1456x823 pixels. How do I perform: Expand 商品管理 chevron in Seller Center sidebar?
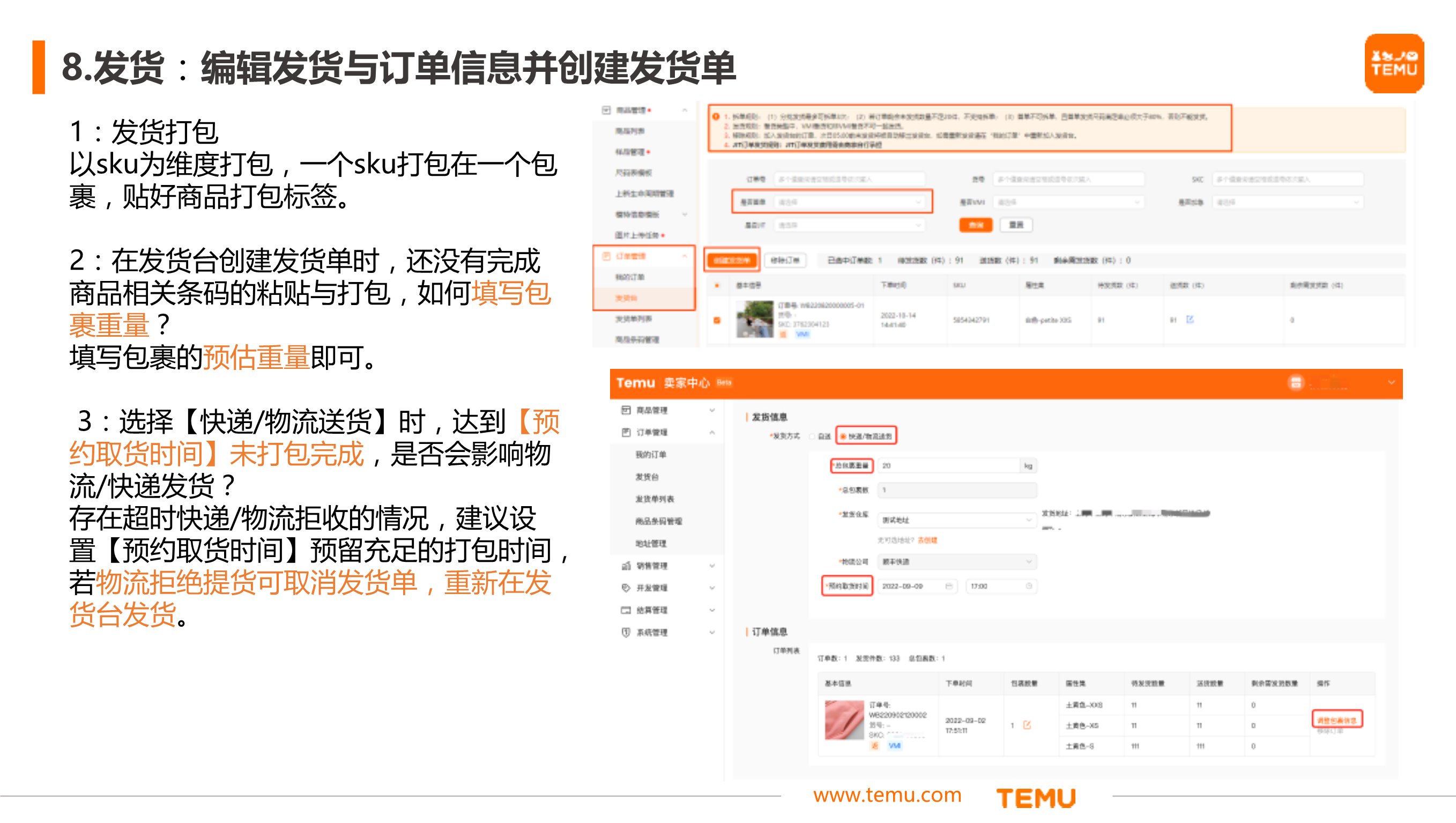tap(712, 410)
